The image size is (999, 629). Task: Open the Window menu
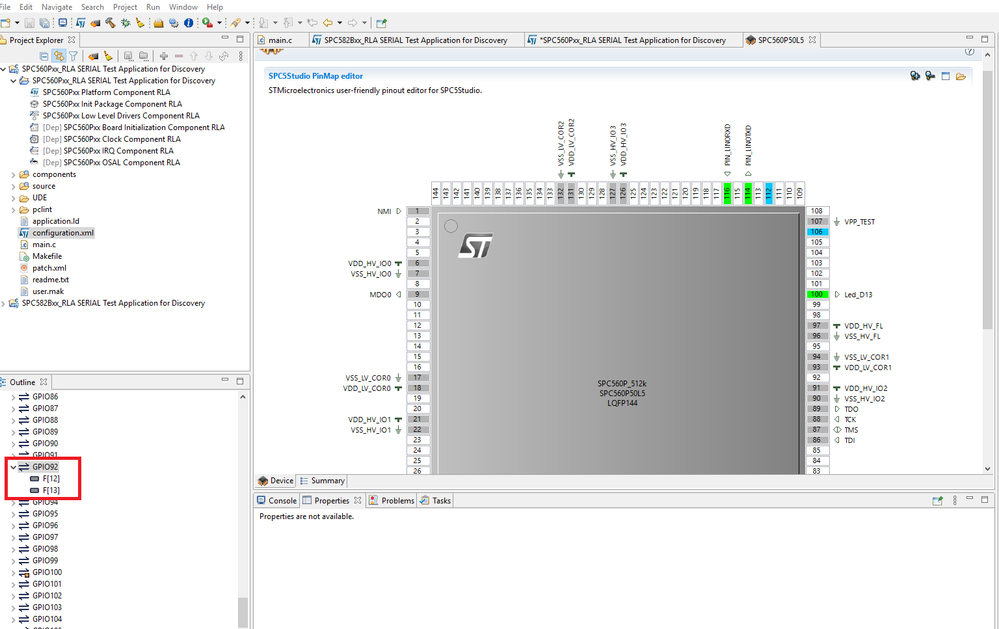183,7
